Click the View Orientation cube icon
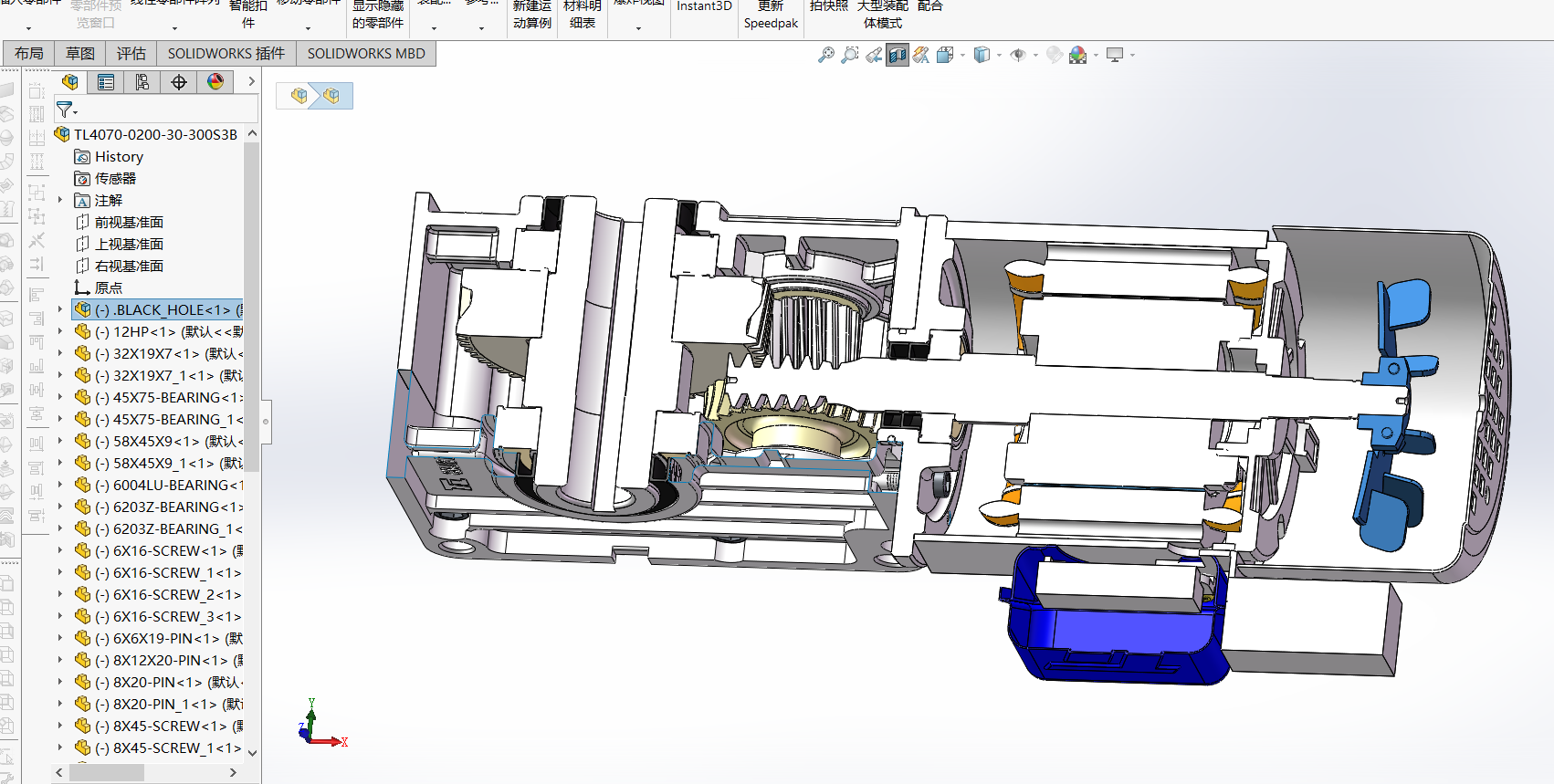Image resolution: width=1554 pixels, height=784 pixels. pos(945,56)
